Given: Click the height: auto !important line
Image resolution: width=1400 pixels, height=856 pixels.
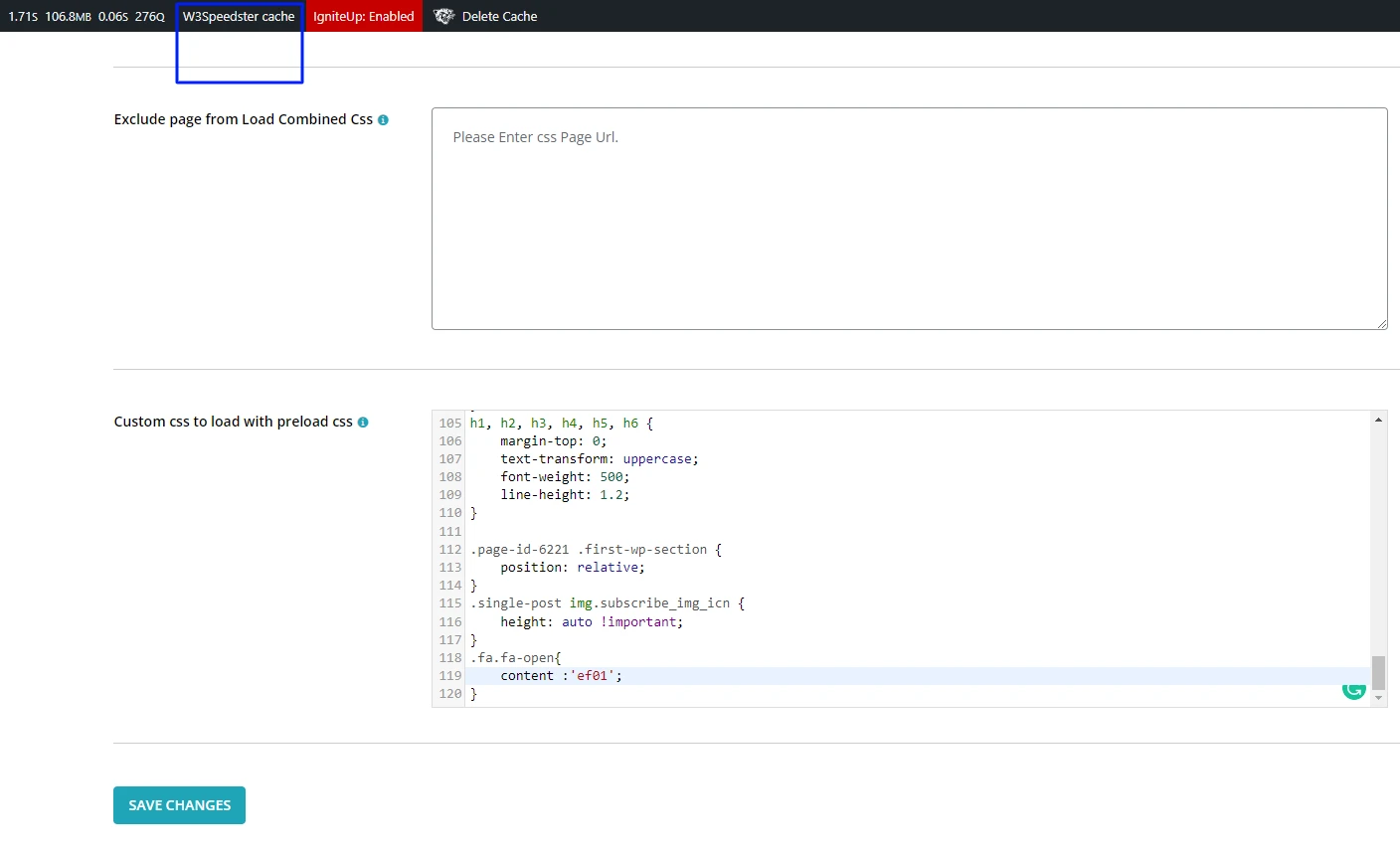Looking at the screenshot, I should (x=591, y=622).
